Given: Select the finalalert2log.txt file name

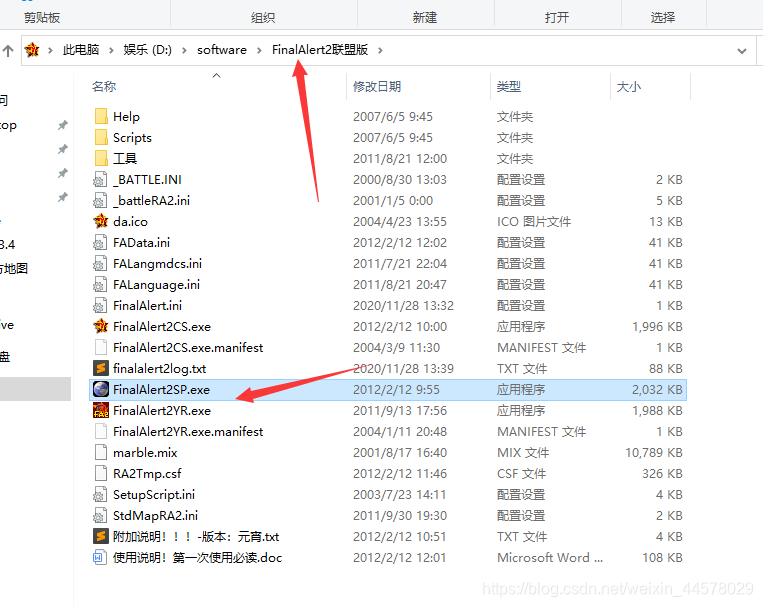Looking at the screenshot, I should pyautogui.click(x=160, y=368).
